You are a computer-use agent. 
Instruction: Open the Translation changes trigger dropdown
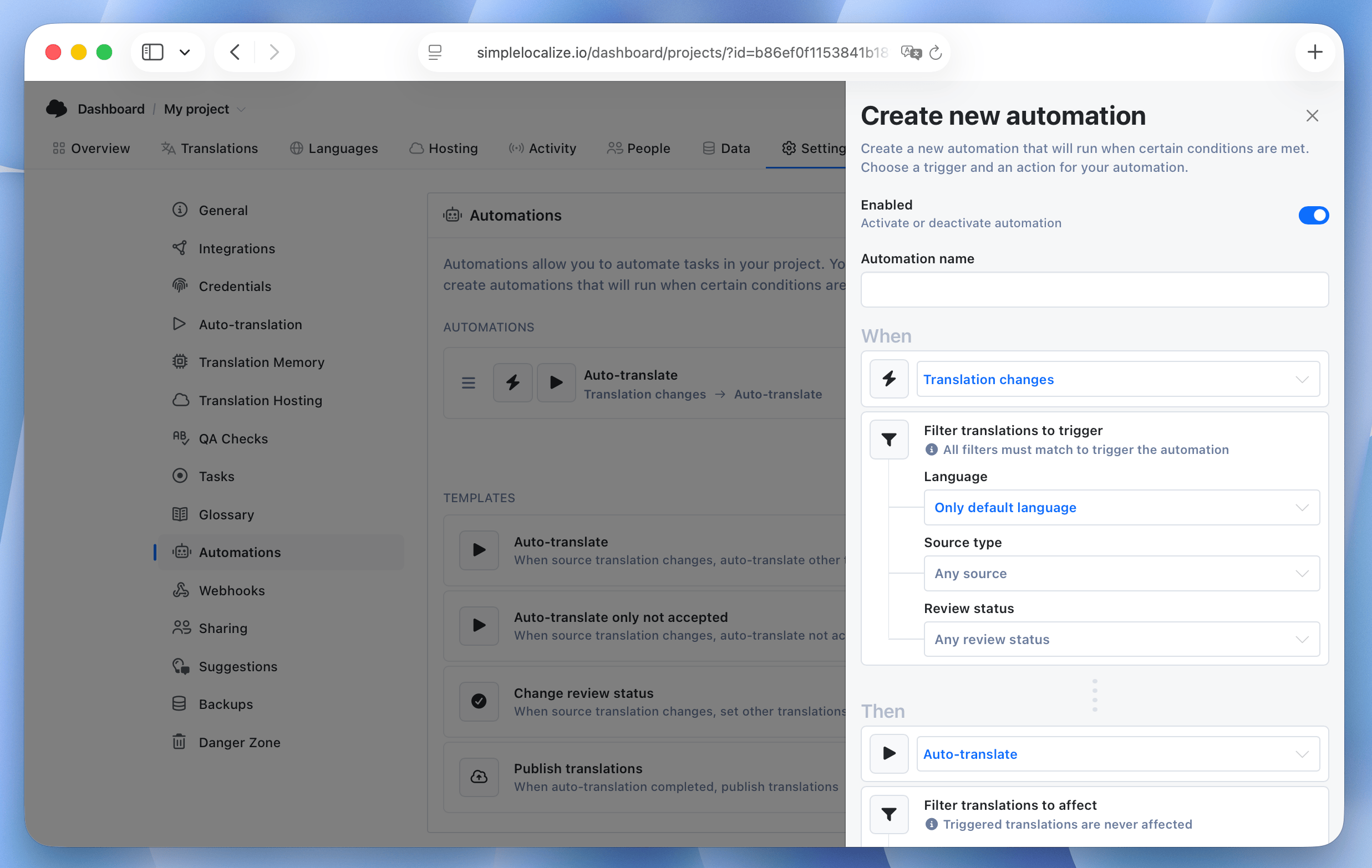coord(1117,379)
